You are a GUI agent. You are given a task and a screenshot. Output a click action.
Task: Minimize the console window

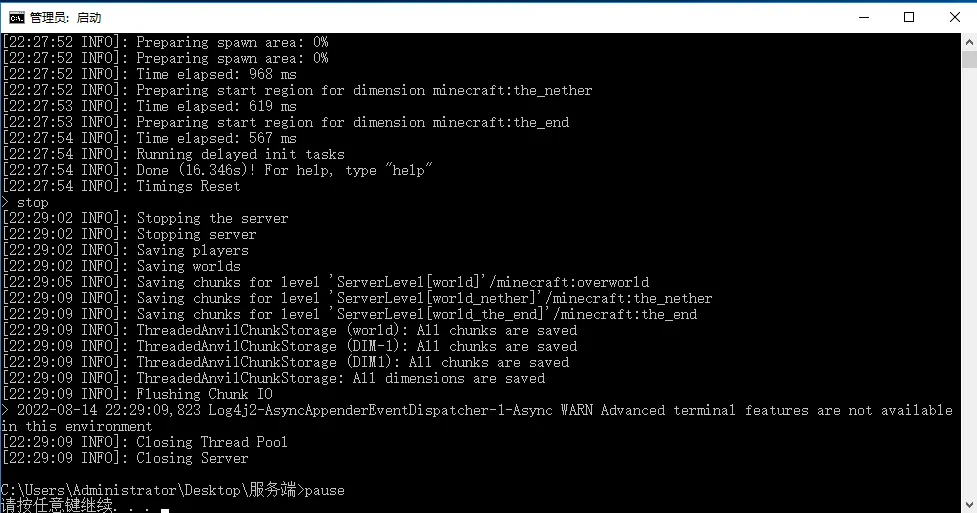point(861,17)
